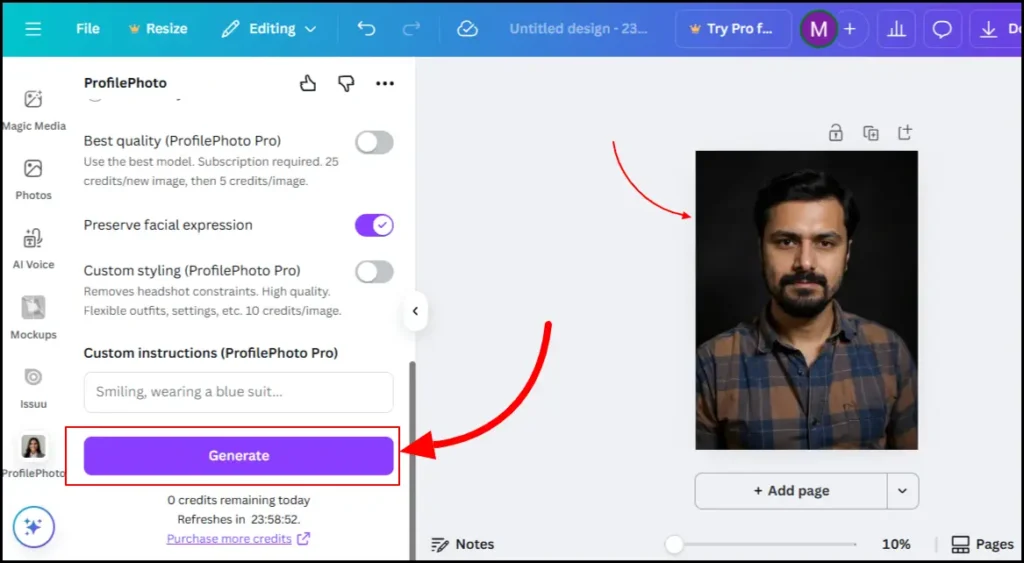Open Purchase more credits link
Viewport: 1024px width, 563px height.
[238, 539]
